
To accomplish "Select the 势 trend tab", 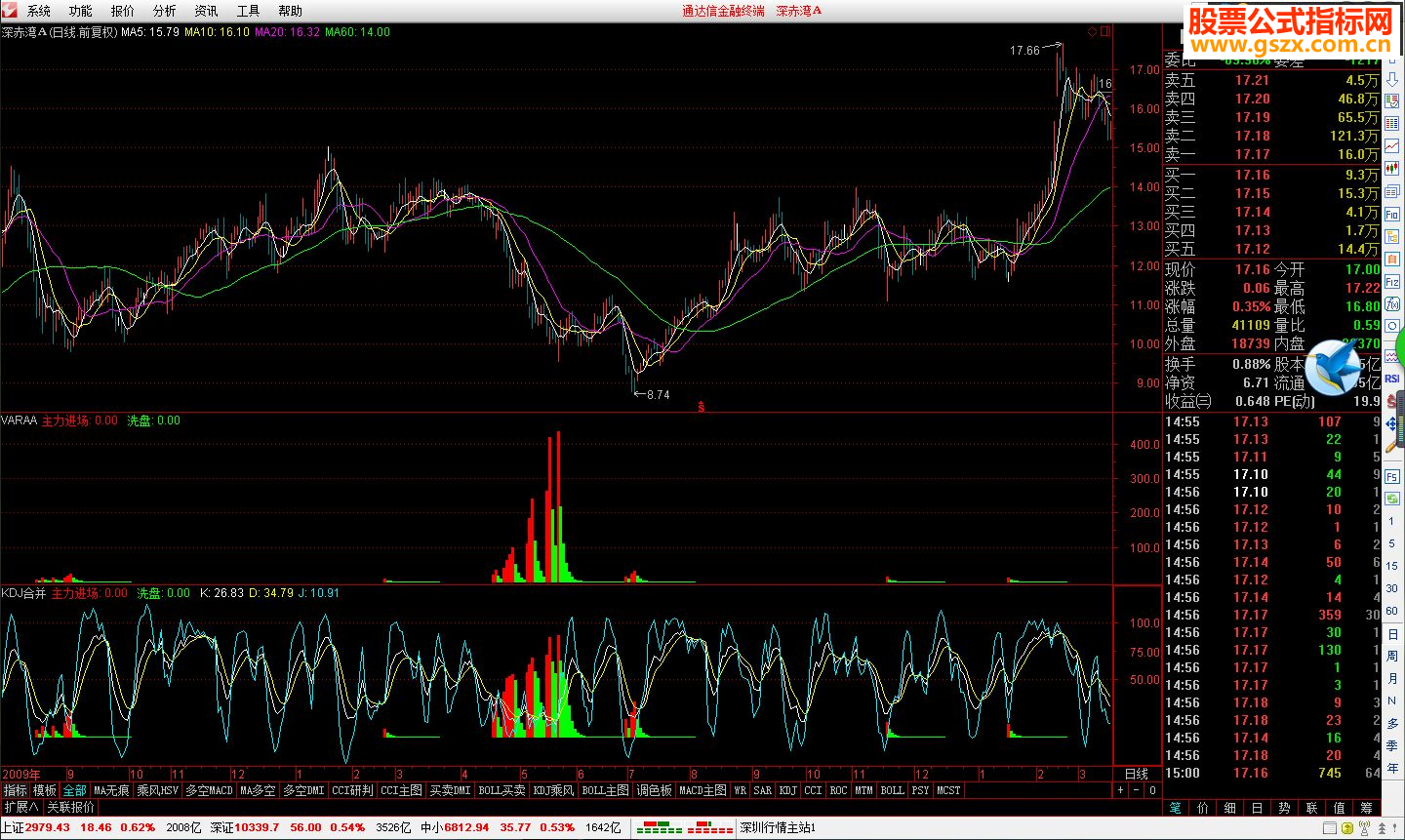I will click(x=1284, y=808).
